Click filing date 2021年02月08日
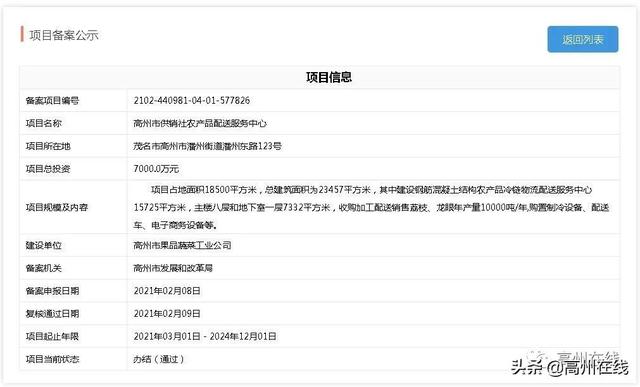This screenshot has height=387, width=640. coord(167,291)
